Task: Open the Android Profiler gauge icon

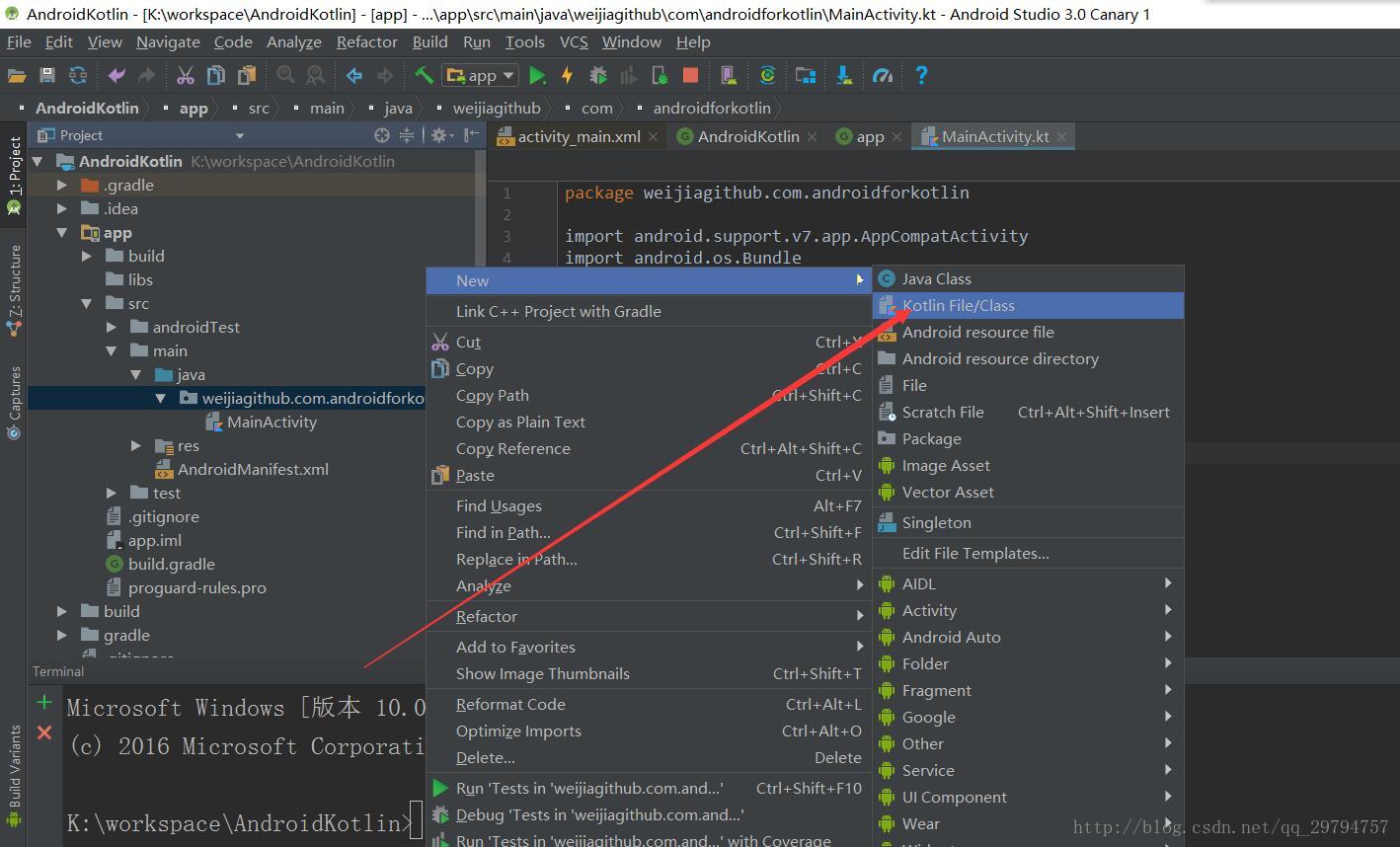Action: coord(883,75)
